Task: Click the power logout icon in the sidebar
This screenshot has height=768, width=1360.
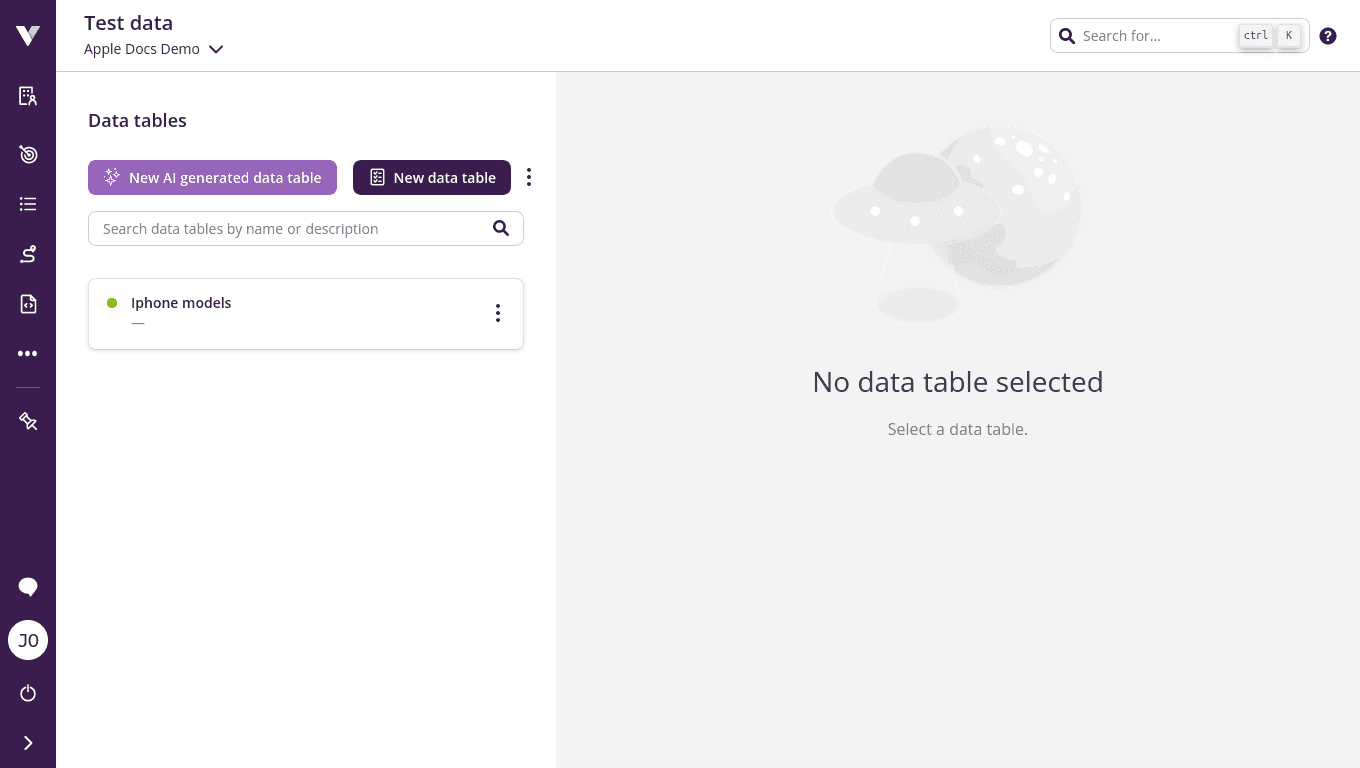Action: 27,693
